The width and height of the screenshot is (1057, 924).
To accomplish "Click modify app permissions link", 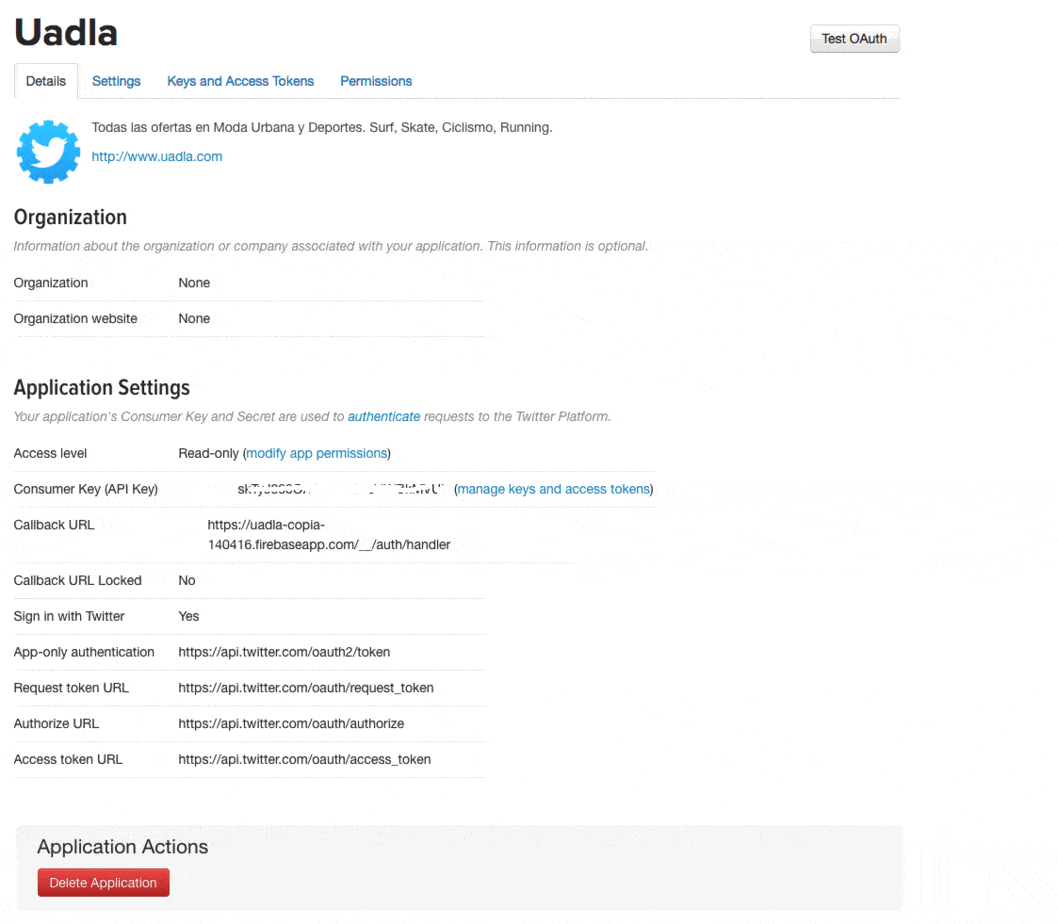I will [x=316, y=453].
